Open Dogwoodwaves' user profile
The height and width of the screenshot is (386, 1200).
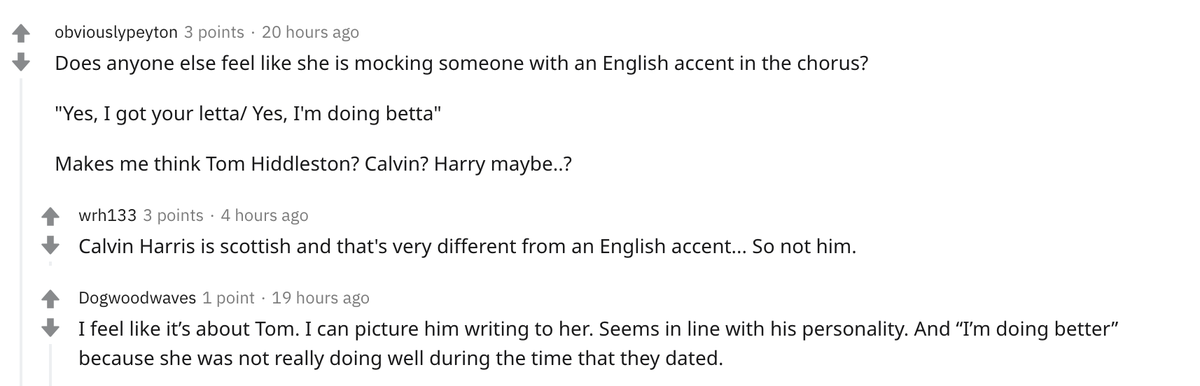[137, 298]
